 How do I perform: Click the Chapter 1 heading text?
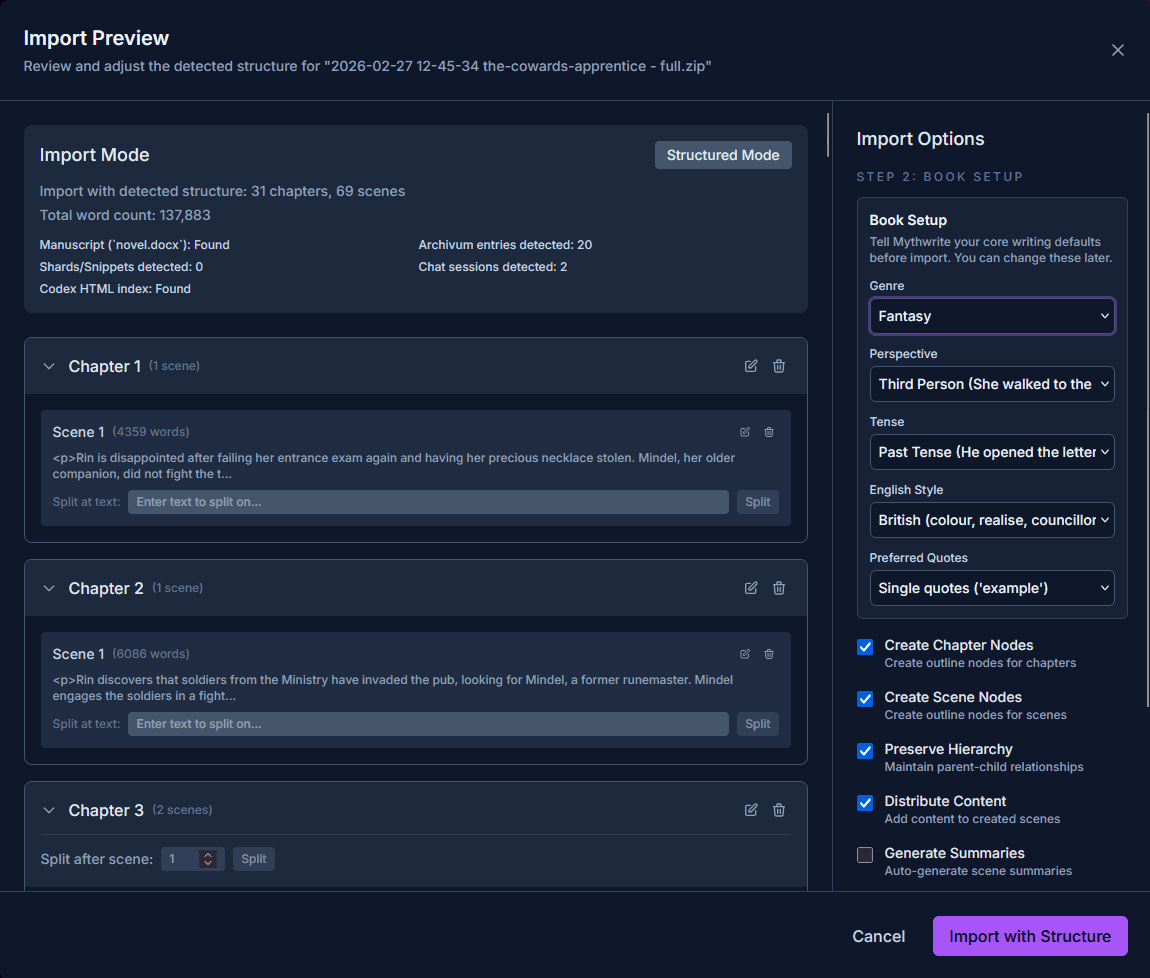(x=105, y=366)
